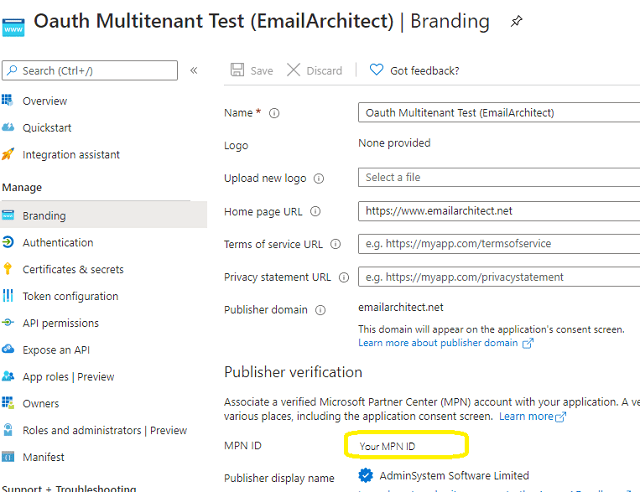Open Got feedback? link text

424,71
